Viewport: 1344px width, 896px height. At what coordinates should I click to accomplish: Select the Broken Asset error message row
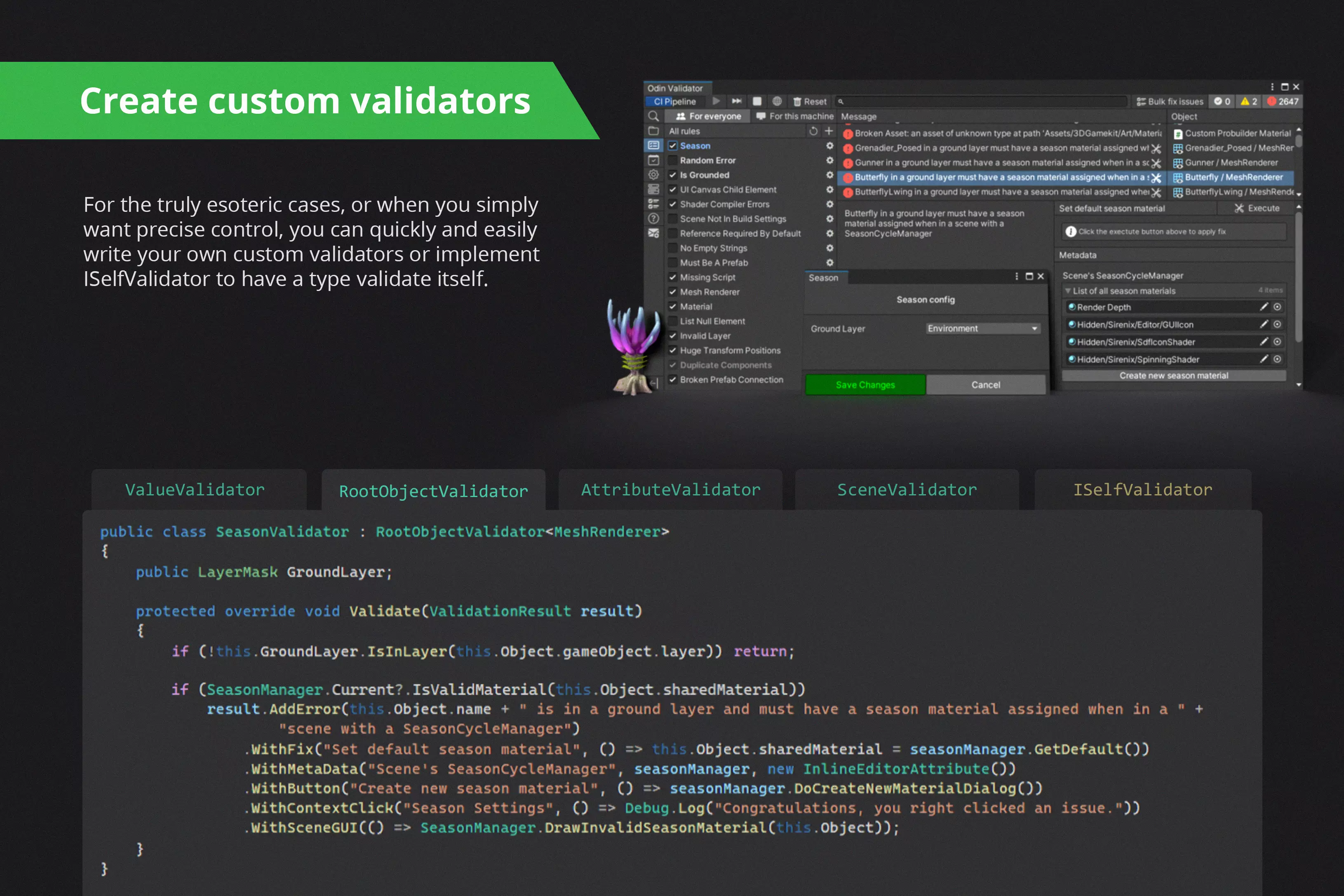[1002, 133]
